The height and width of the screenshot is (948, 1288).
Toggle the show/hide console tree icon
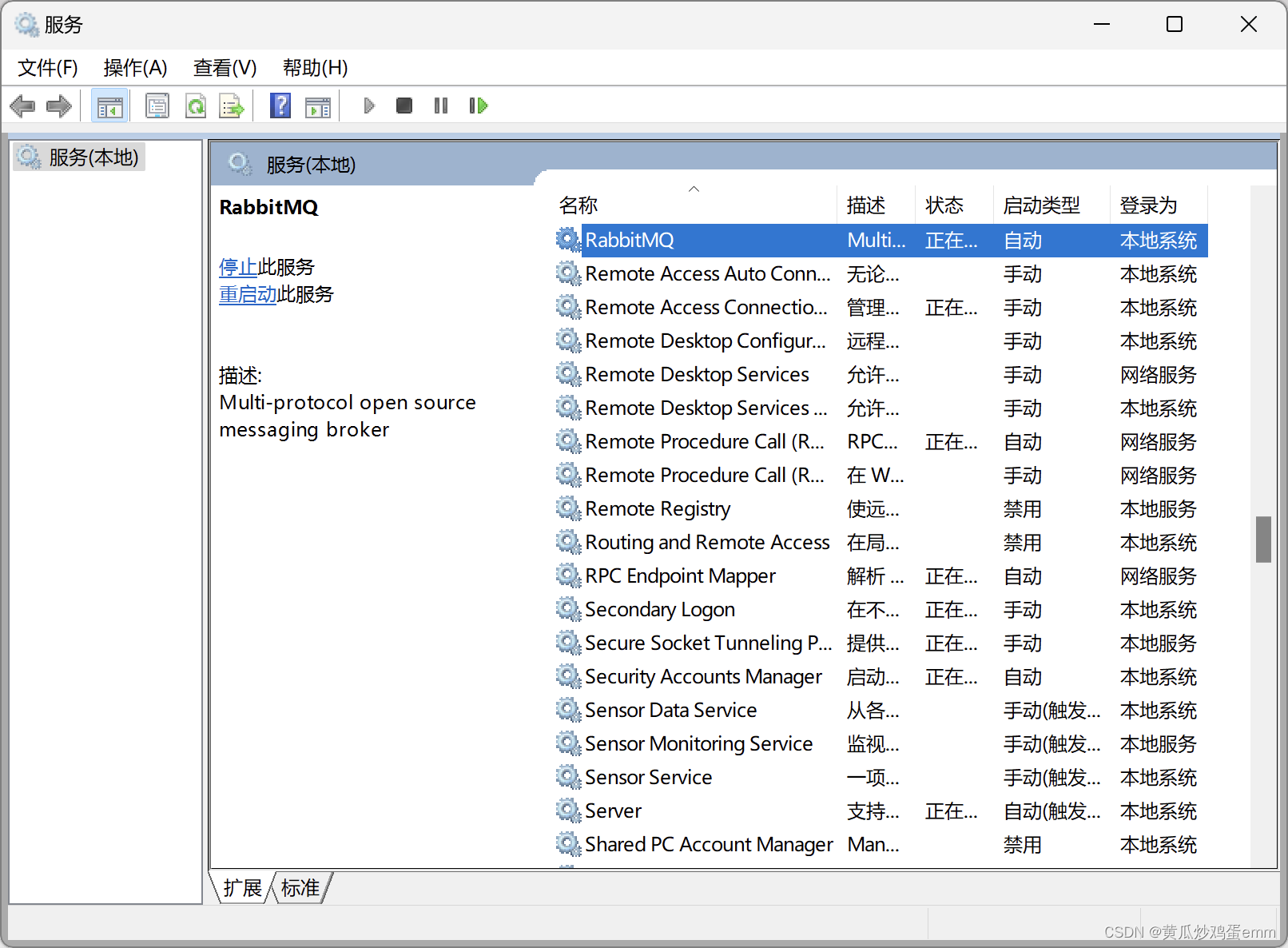tap(109, 106)
